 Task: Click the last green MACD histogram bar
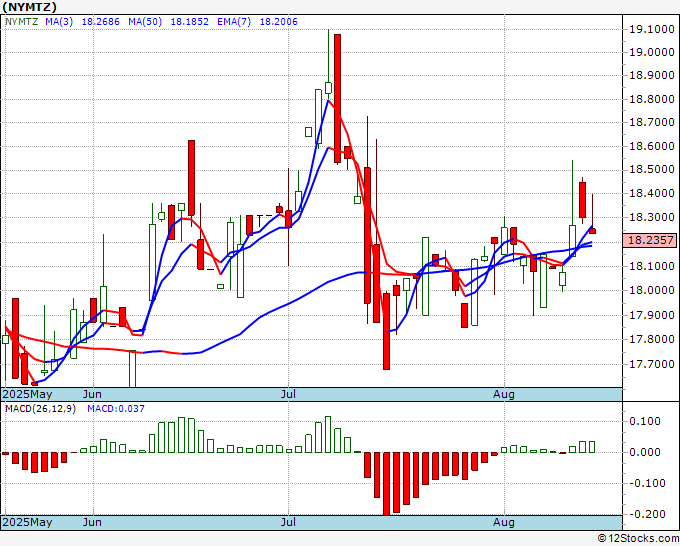coord(592,447)
